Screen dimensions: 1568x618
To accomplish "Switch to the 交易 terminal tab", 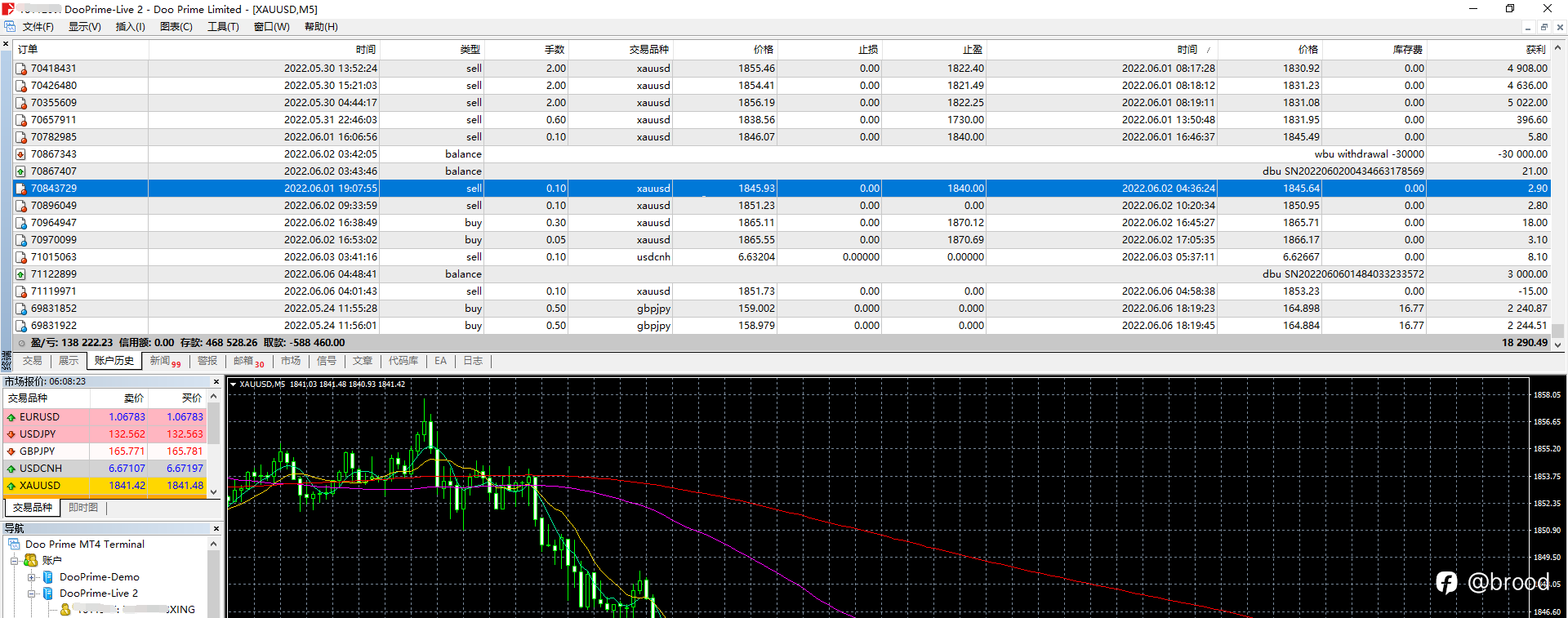I will [32, 361].
